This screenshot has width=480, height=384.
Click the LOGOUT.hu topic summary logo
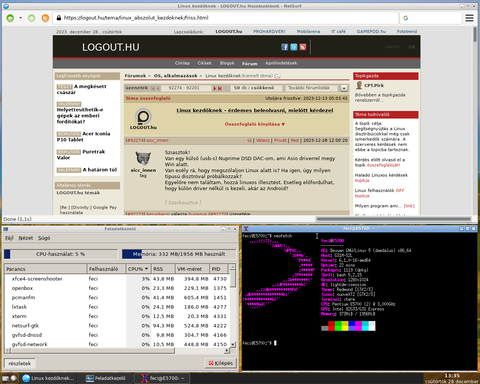pos(143,119)
